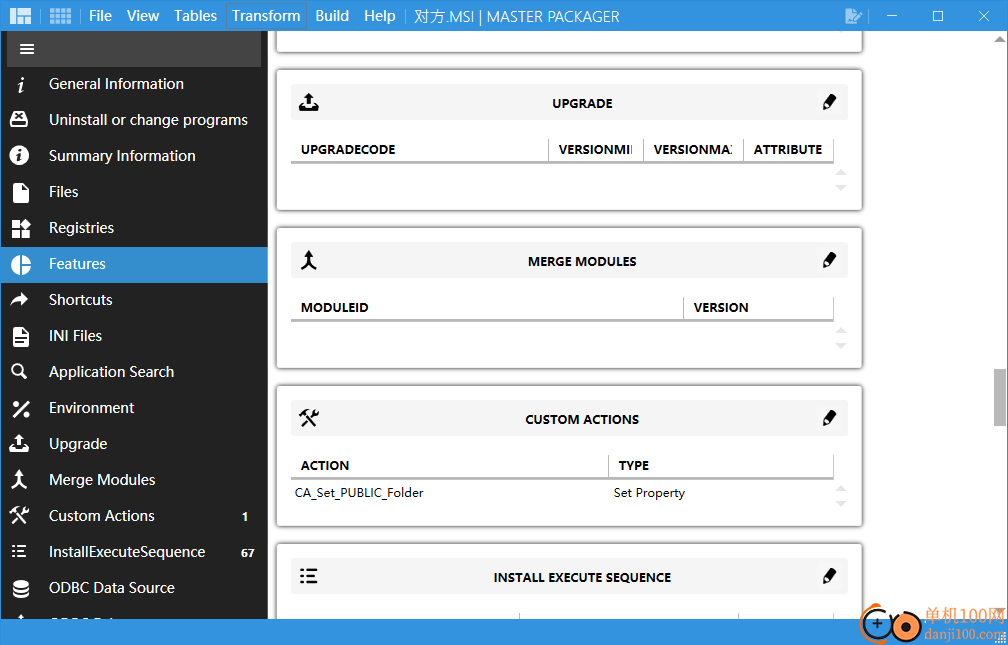Edit the Install Execute Sequence with pencil
Screen dimensions: 1008x645
click(x=829, y=576)
